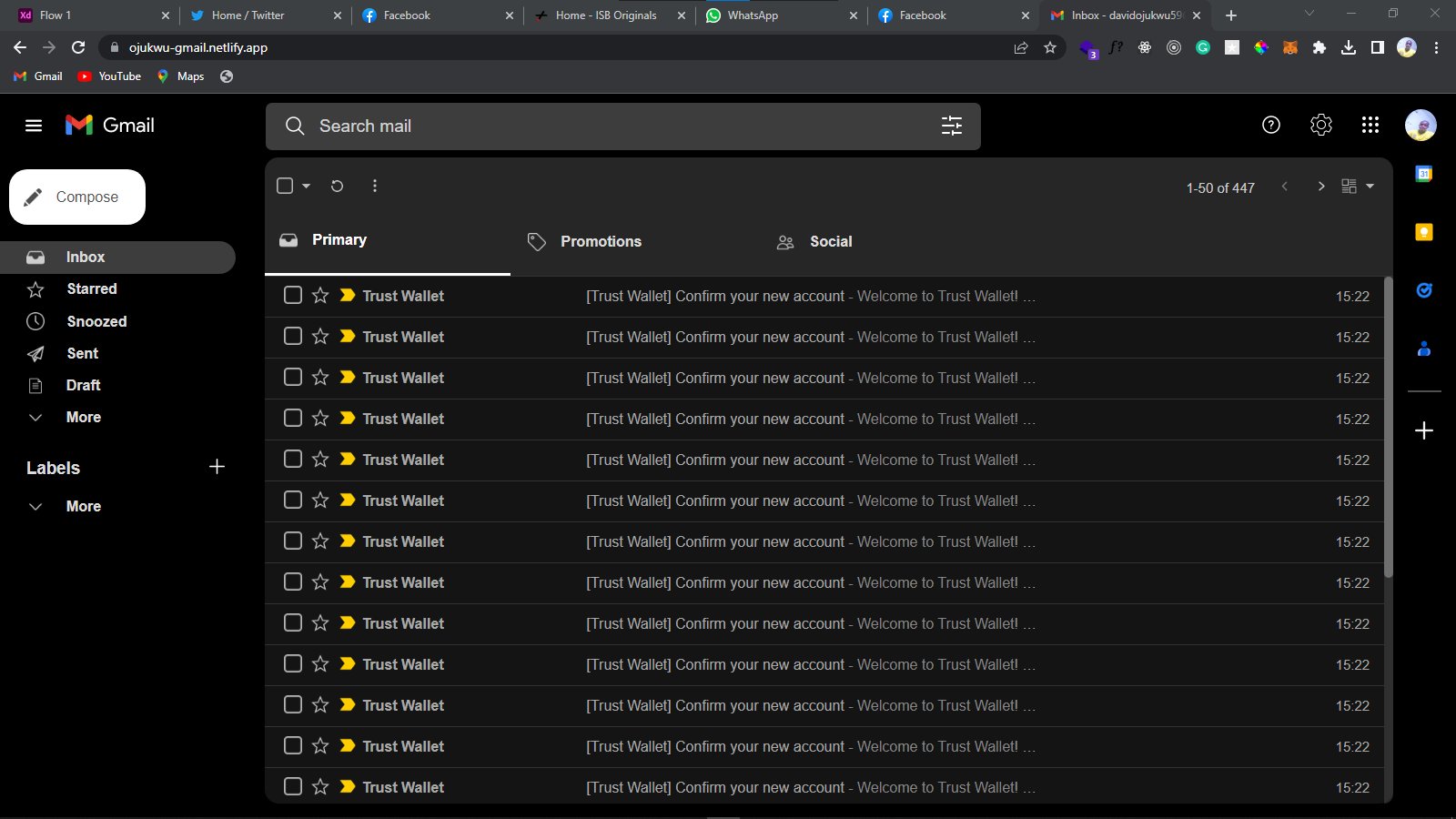
Task: Open Google Tasks side panel
Action: 1424,290
